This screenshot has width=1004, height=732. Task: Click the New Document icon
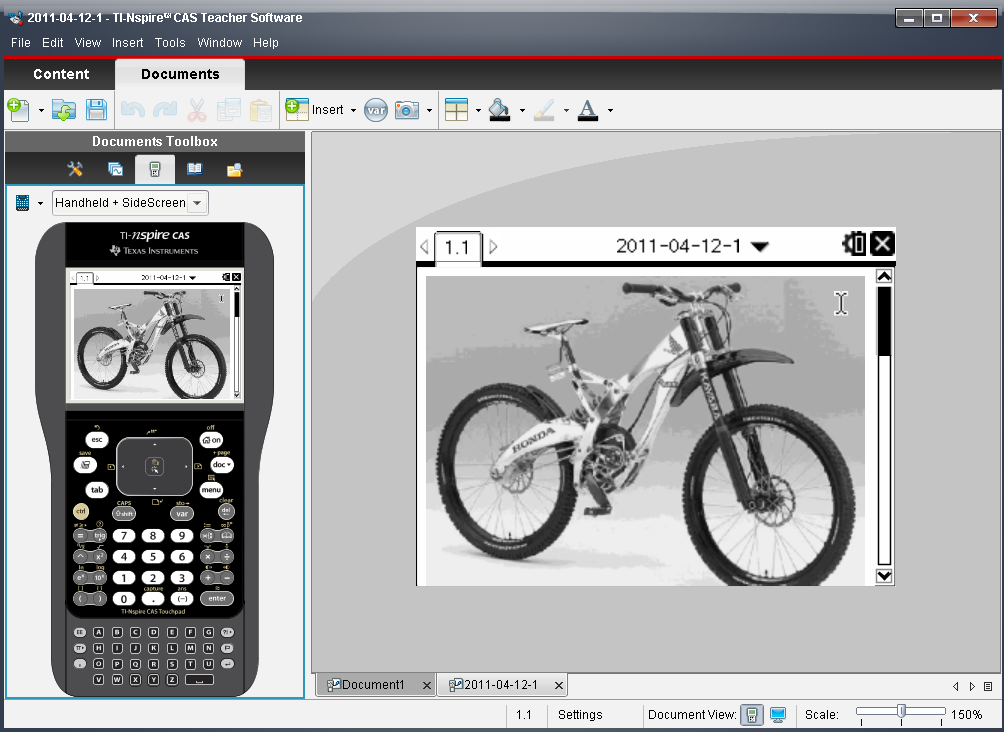pyautogui.click(x=19, y=110)
